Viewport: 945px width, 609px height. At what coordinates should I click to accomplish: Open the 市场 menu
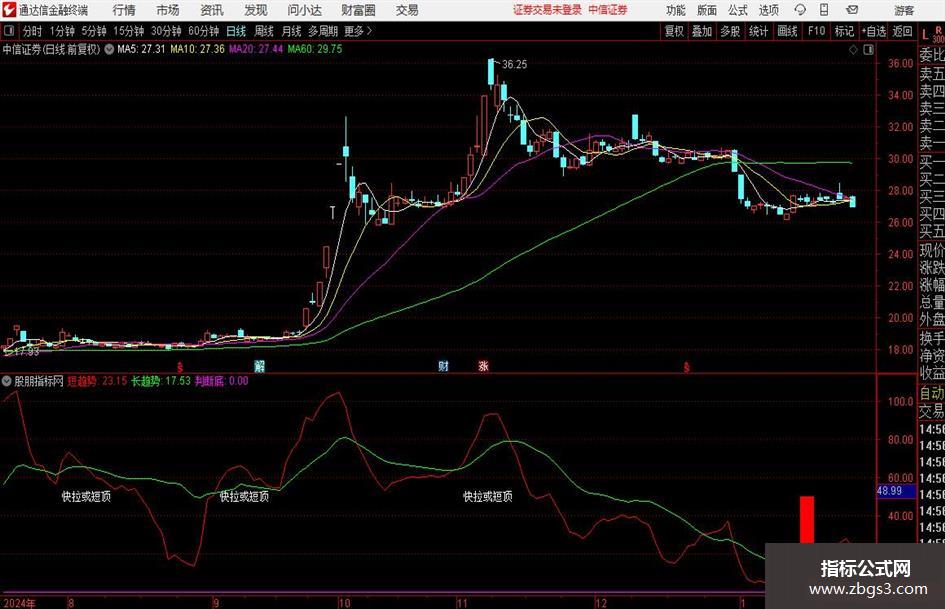coord(168,10)
